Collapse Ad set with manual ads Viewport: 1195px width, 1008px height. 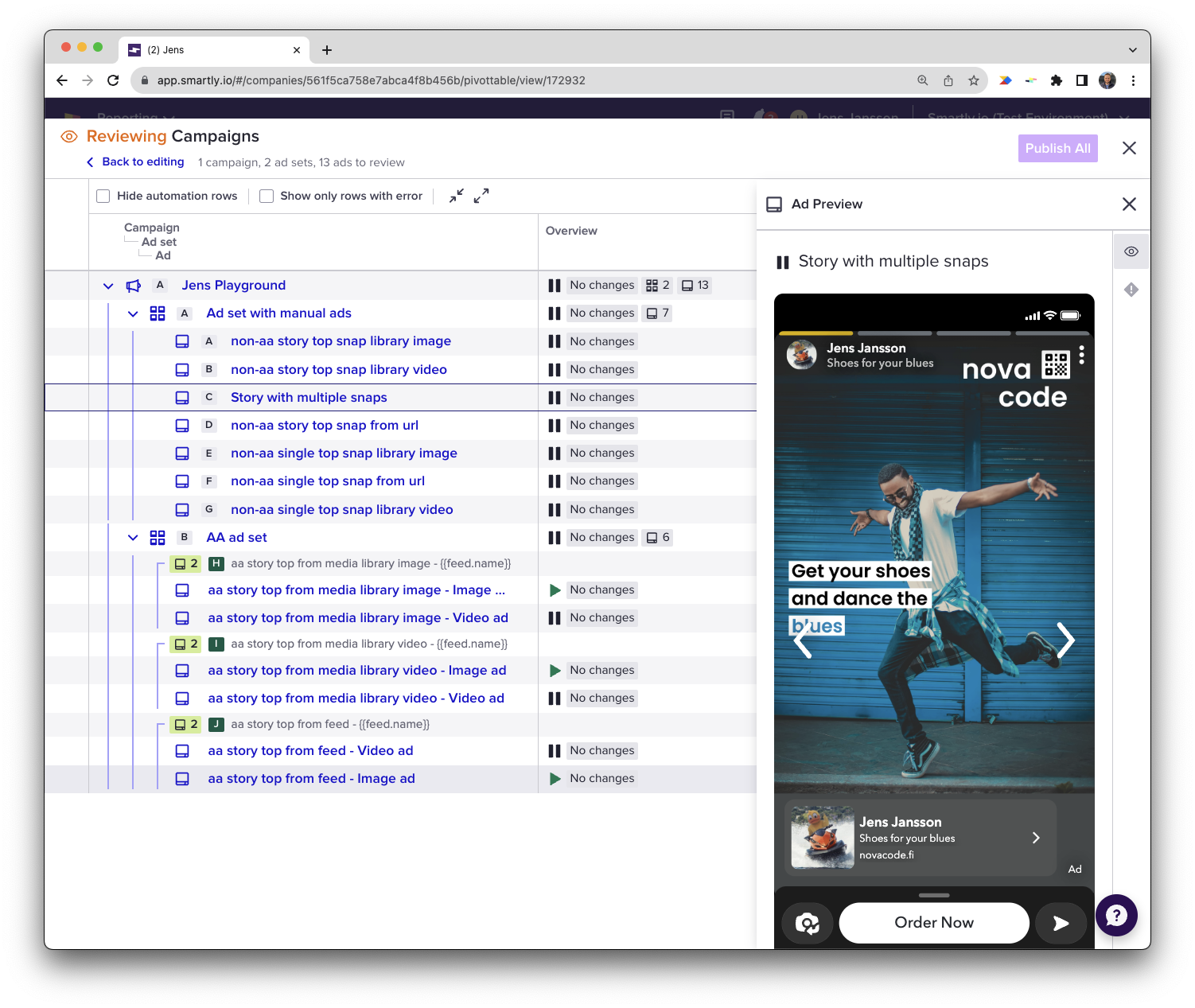(133, 313)
